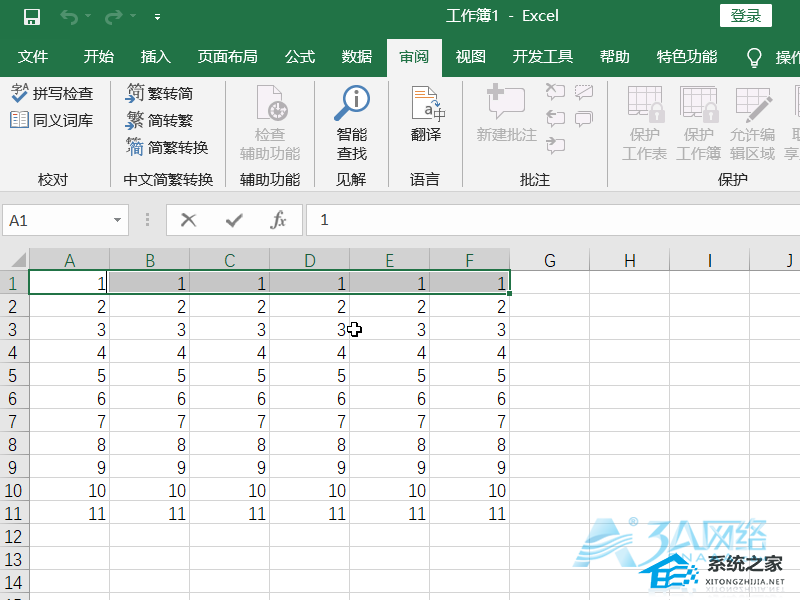The width and height of the screenshot is (800, 600).
Task: Switch to the 视图 ribbon tab
Action: pos(470,56)
